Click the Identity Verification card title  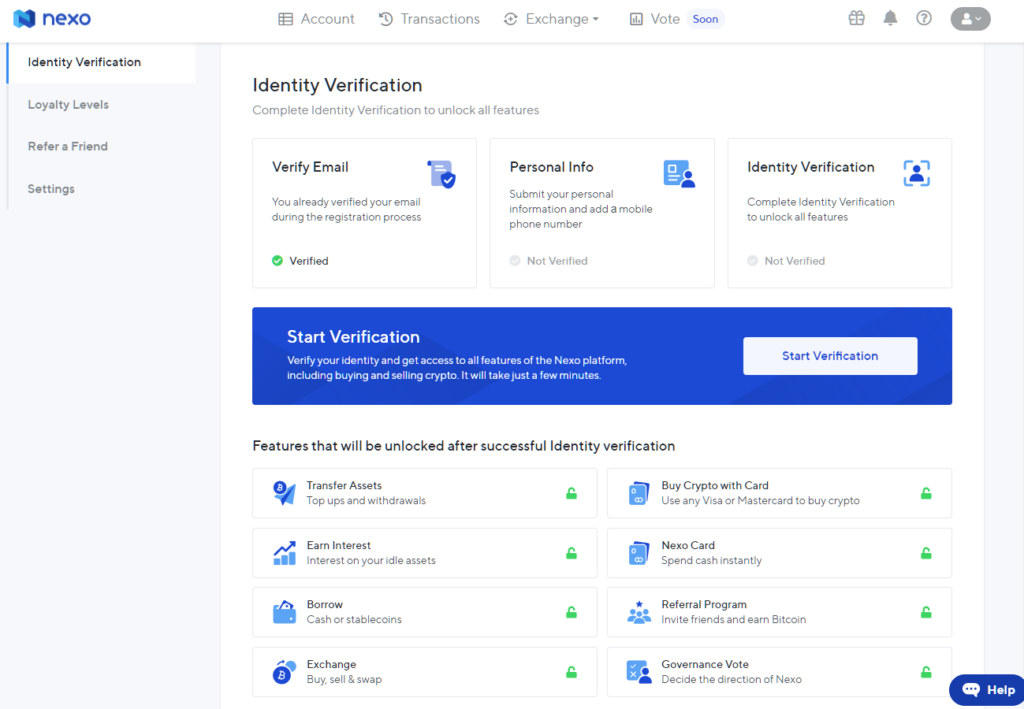(x=810, y=167)
